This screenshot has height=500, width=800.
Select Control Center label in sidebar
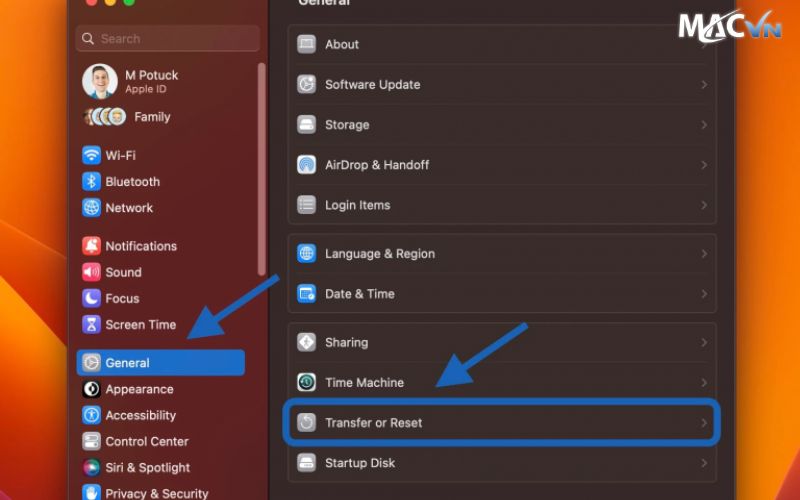(x=147, y=441)
